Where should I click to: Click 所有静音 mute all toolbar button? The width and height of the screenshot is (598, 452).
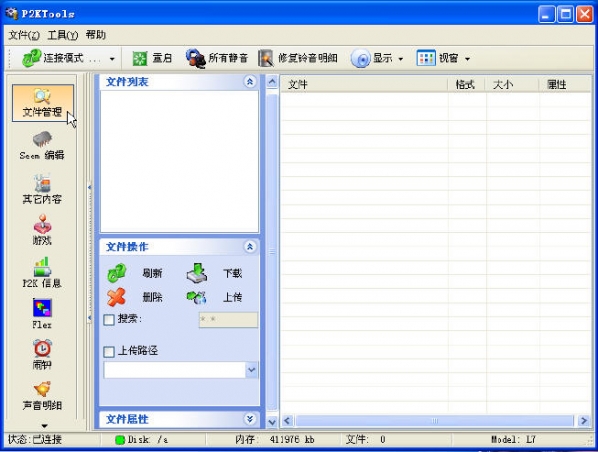tap(216, 58)
